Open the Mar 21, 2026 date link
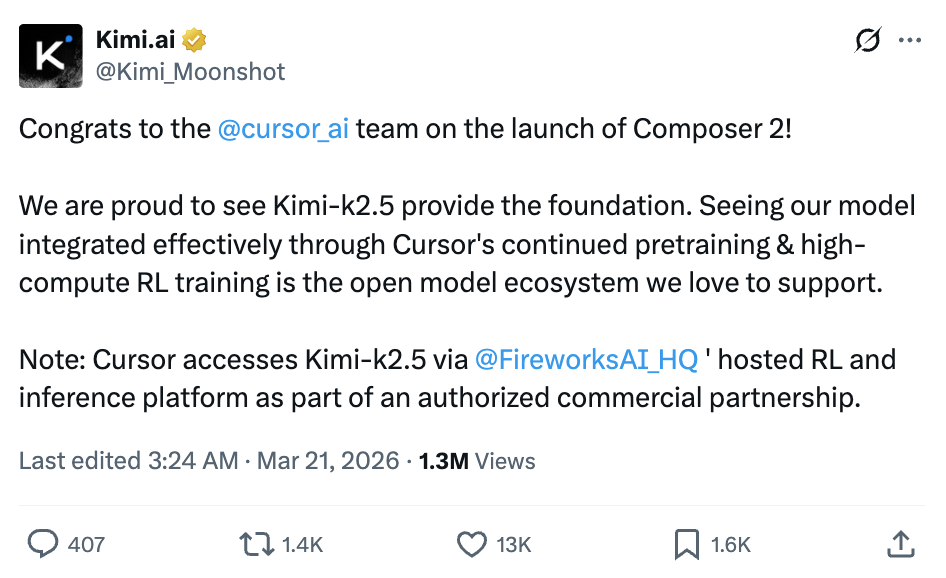 (328, 461)
